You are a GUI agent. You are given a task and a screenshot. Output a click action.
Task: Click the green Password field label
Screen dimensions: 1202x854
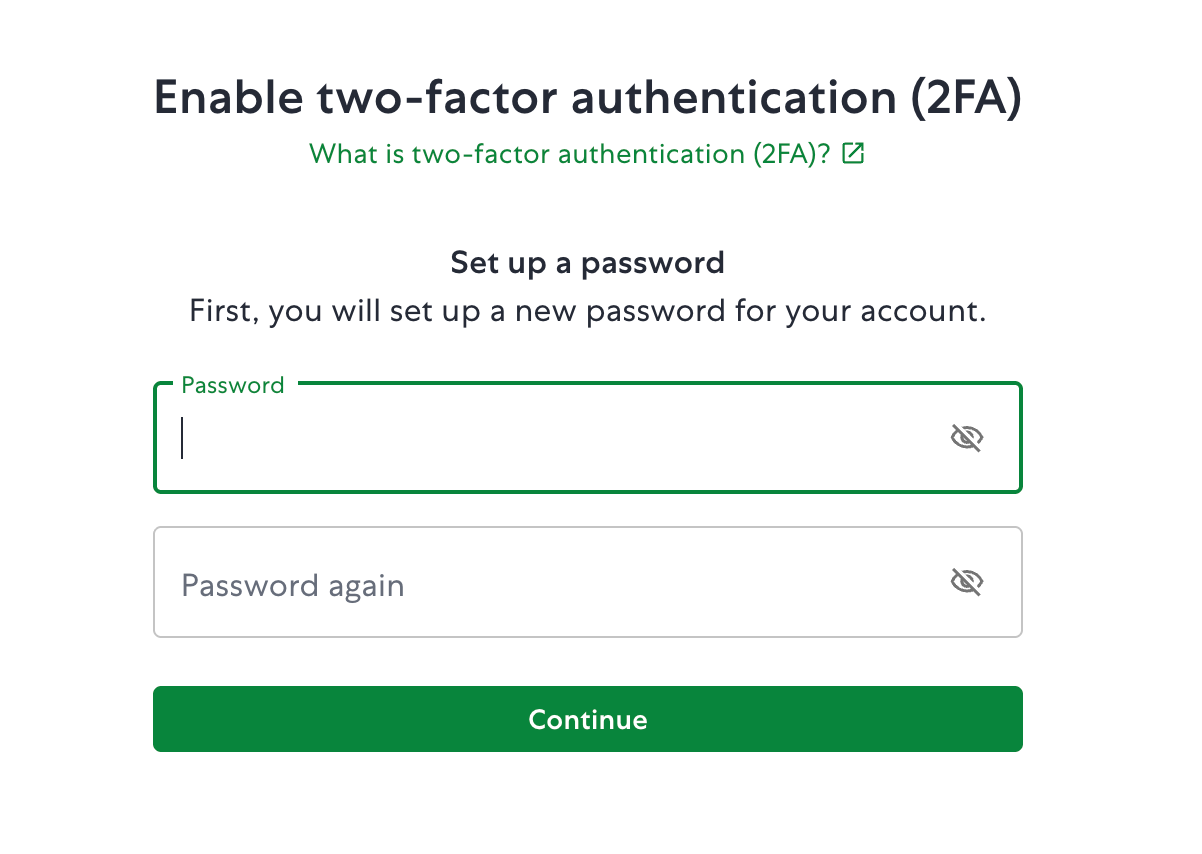point(233,385)
